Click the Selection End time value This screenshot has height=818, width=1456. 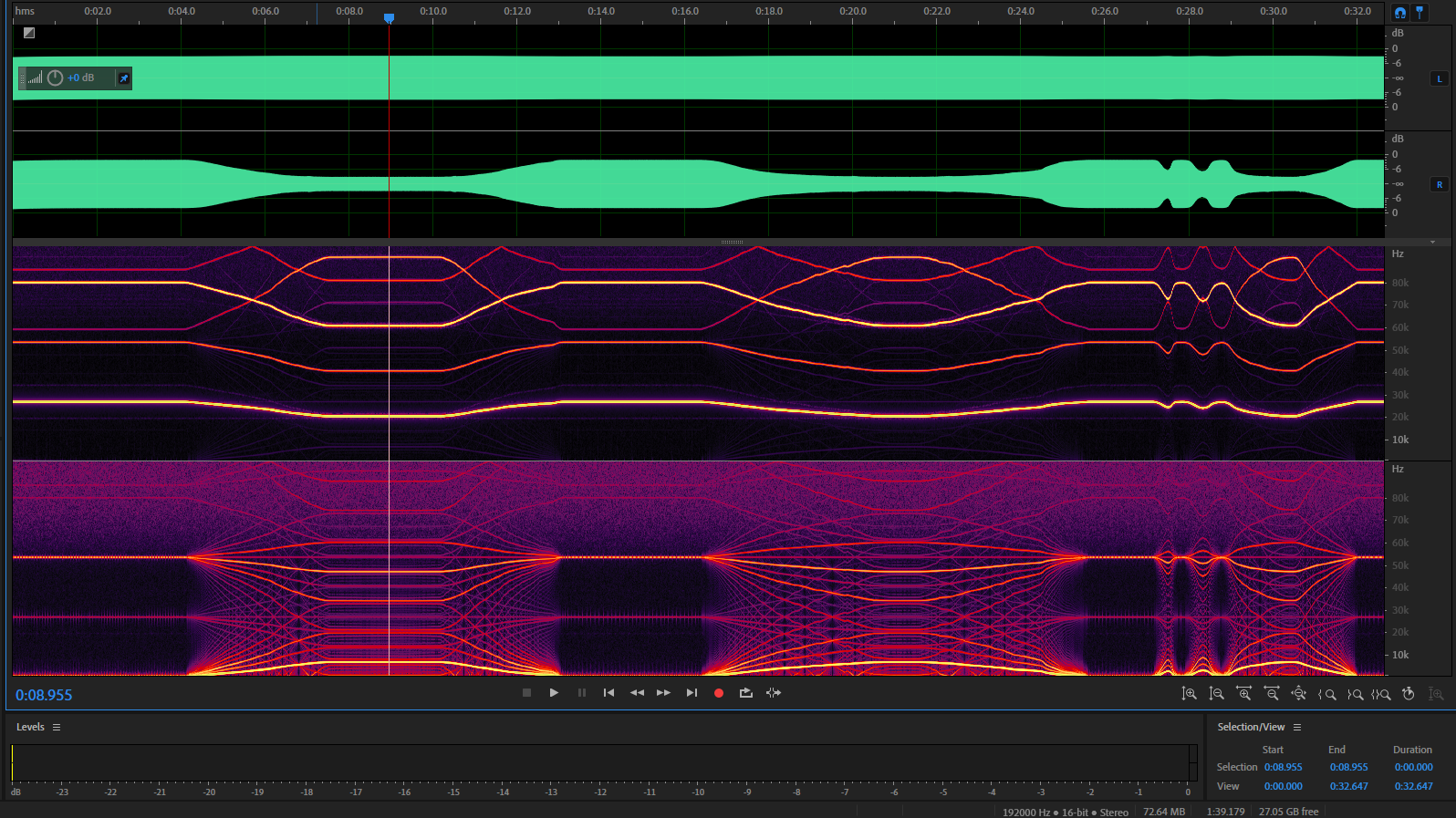click(1348, 768)
